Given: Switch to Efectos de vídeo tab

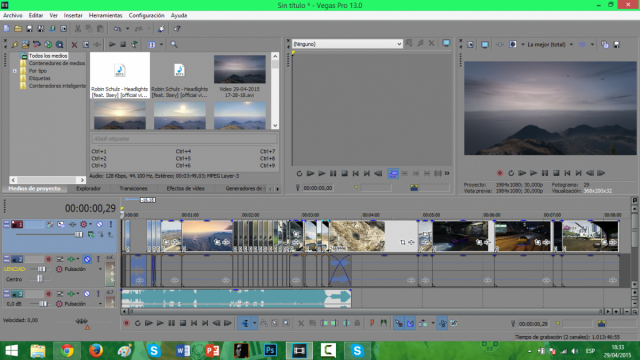Looking at the screenshot, I should click(x=185, y=189).
